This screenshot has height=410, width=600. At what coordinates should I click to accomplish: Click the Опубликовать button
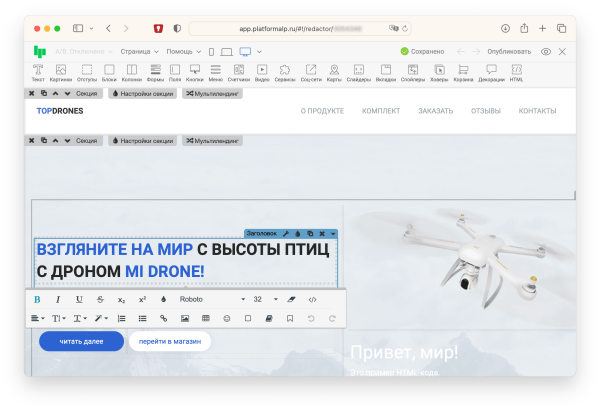point(511,50)
